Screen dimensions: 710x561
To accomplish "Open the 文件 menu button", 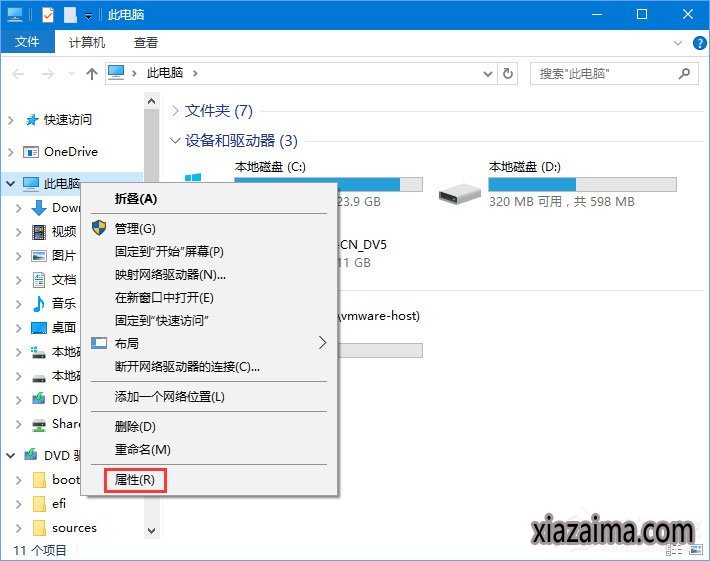I will point(27,43).
